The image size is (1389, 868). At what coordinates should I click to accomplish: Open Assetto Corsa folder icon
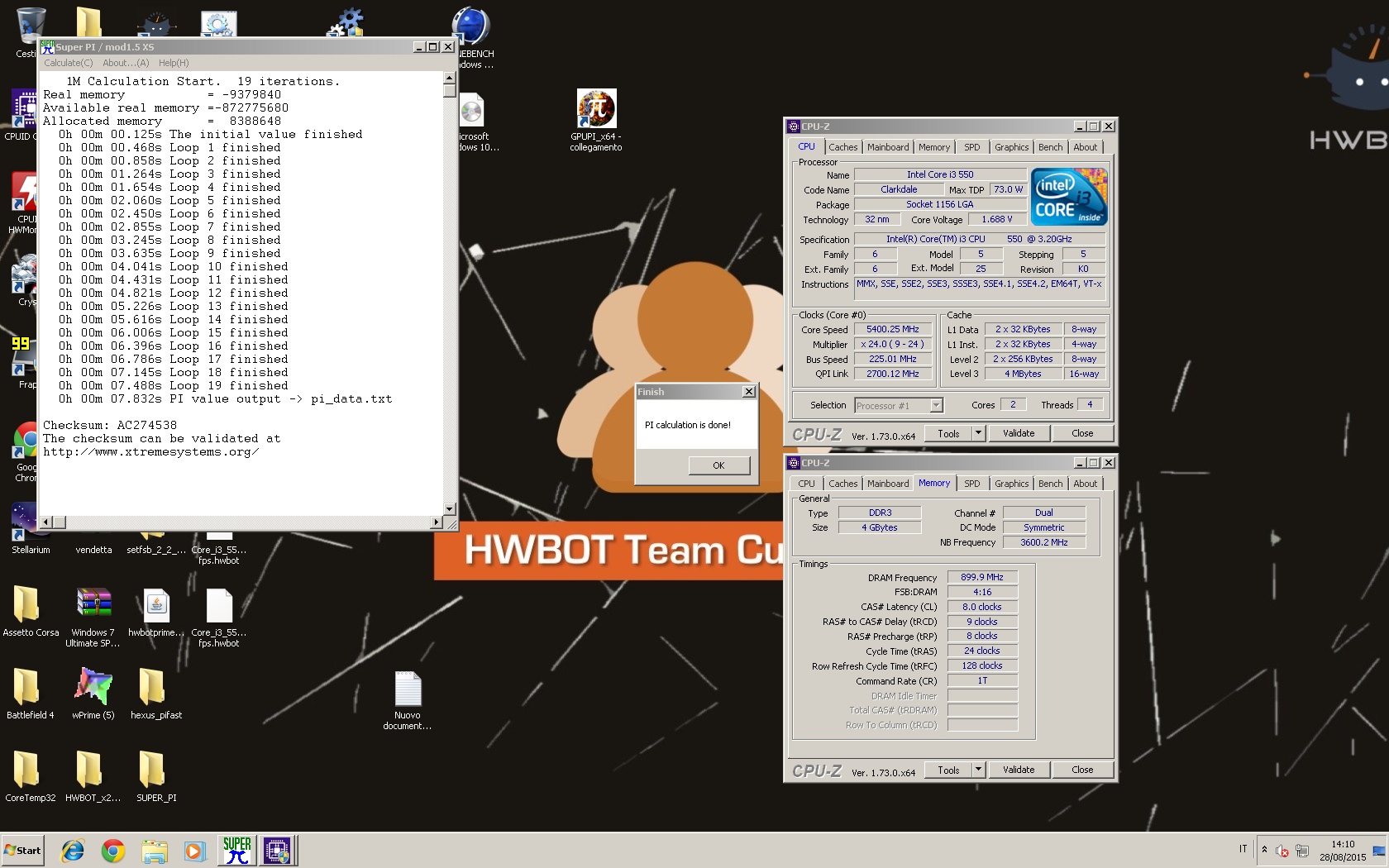(x=31, y=612)
